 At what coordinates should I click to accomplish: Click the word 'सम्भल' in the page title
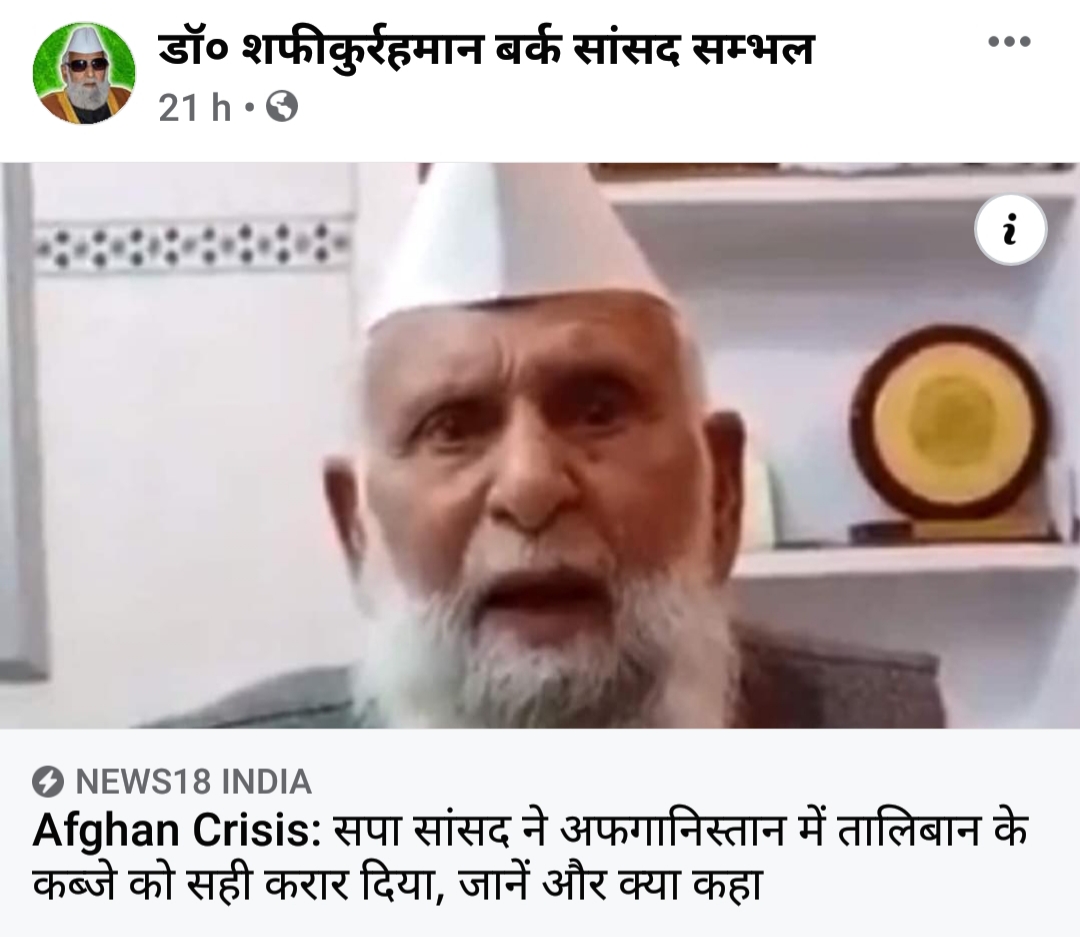753,50
